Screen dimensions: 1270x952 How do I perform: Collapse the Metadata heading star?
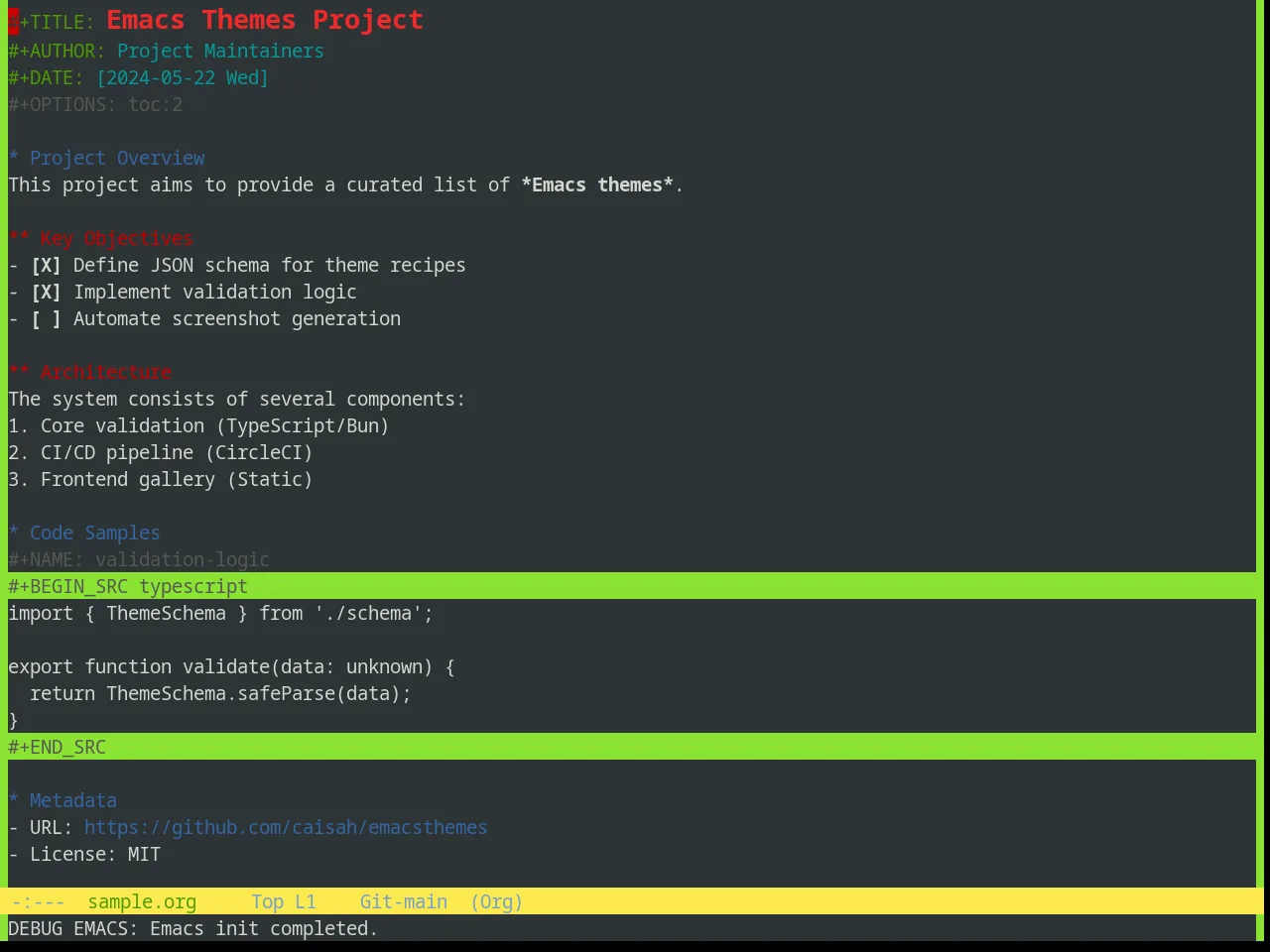pyautogui.click(x=14, y=801)
